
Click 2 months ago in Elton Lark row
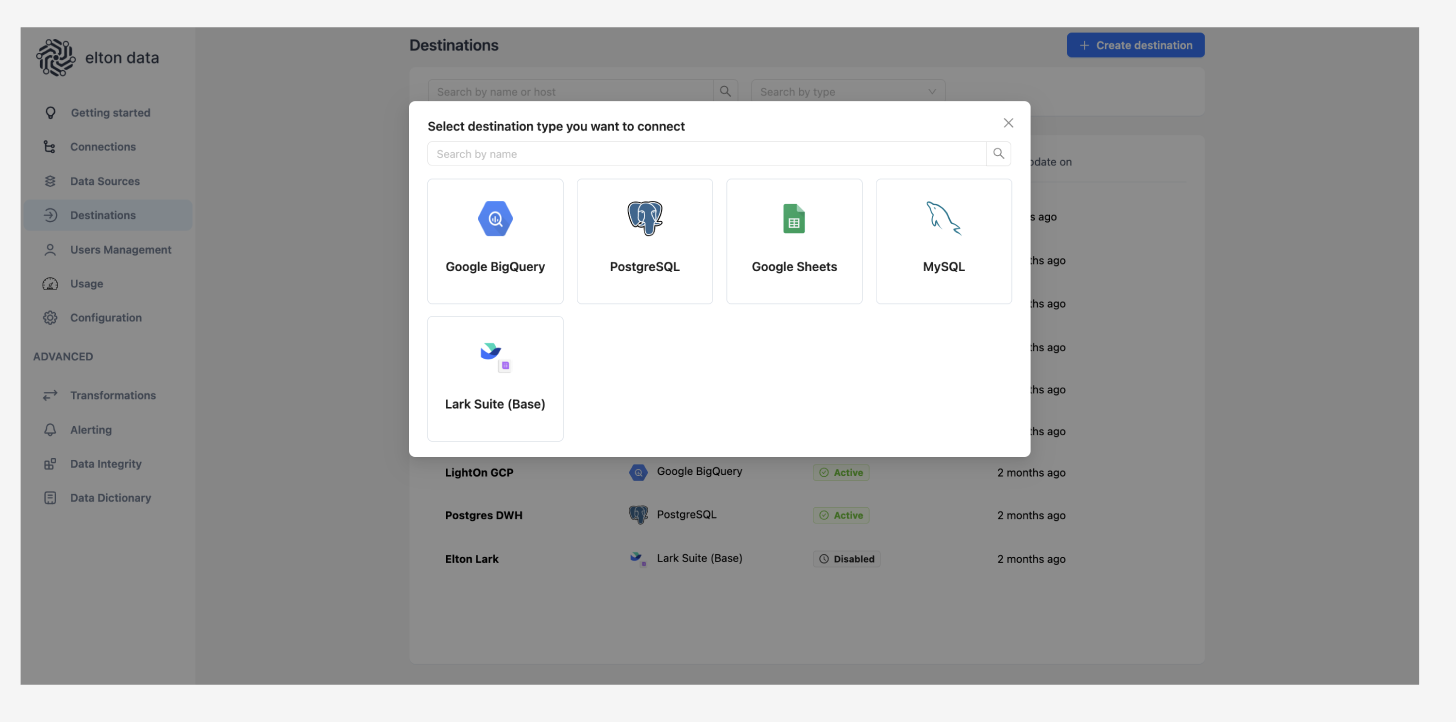click(1031, 559)
